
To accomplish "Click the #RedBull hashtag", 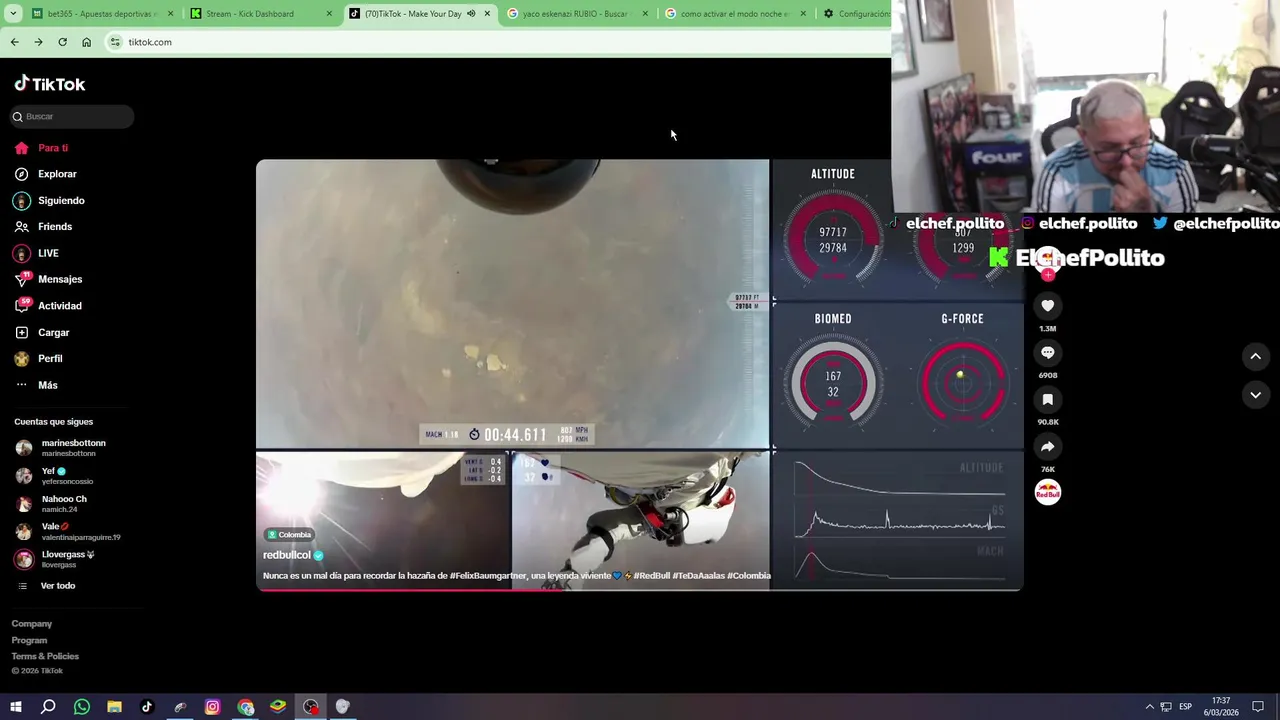I will click(x=651, y=576).
